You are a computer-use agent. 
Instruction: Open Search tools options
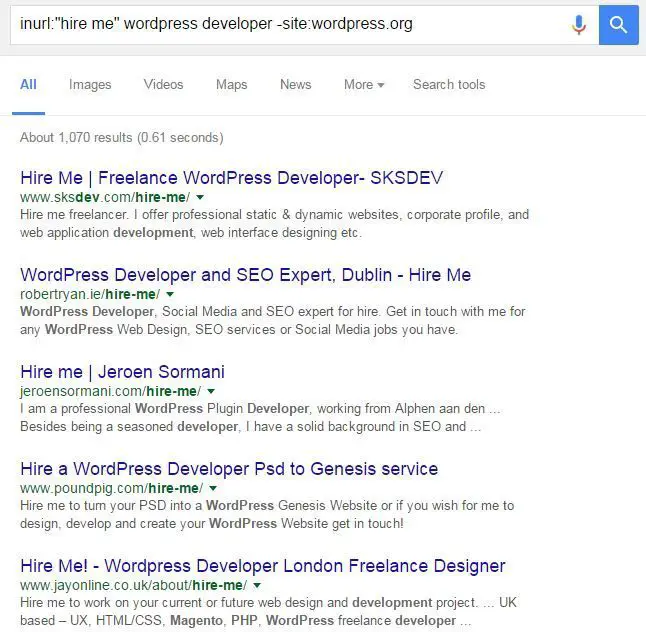449,85
